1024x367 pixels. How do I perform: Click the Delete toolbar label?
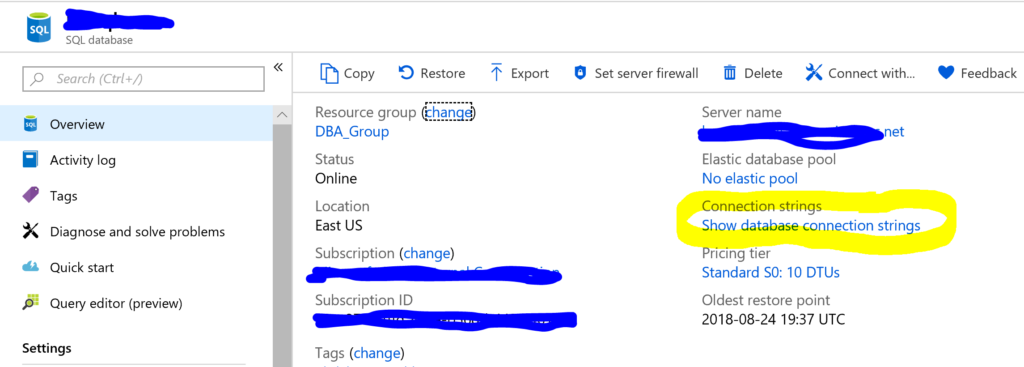point(763,73)
